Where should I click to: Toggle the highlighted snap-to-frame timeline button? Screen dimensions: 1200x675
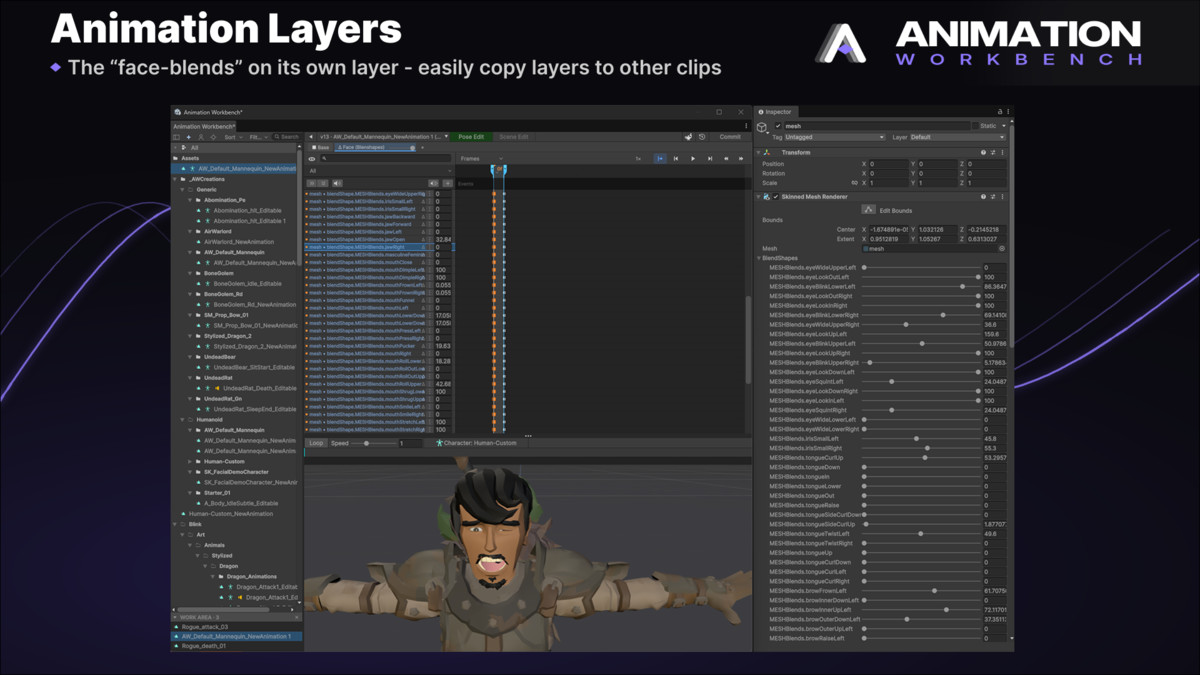660,158
